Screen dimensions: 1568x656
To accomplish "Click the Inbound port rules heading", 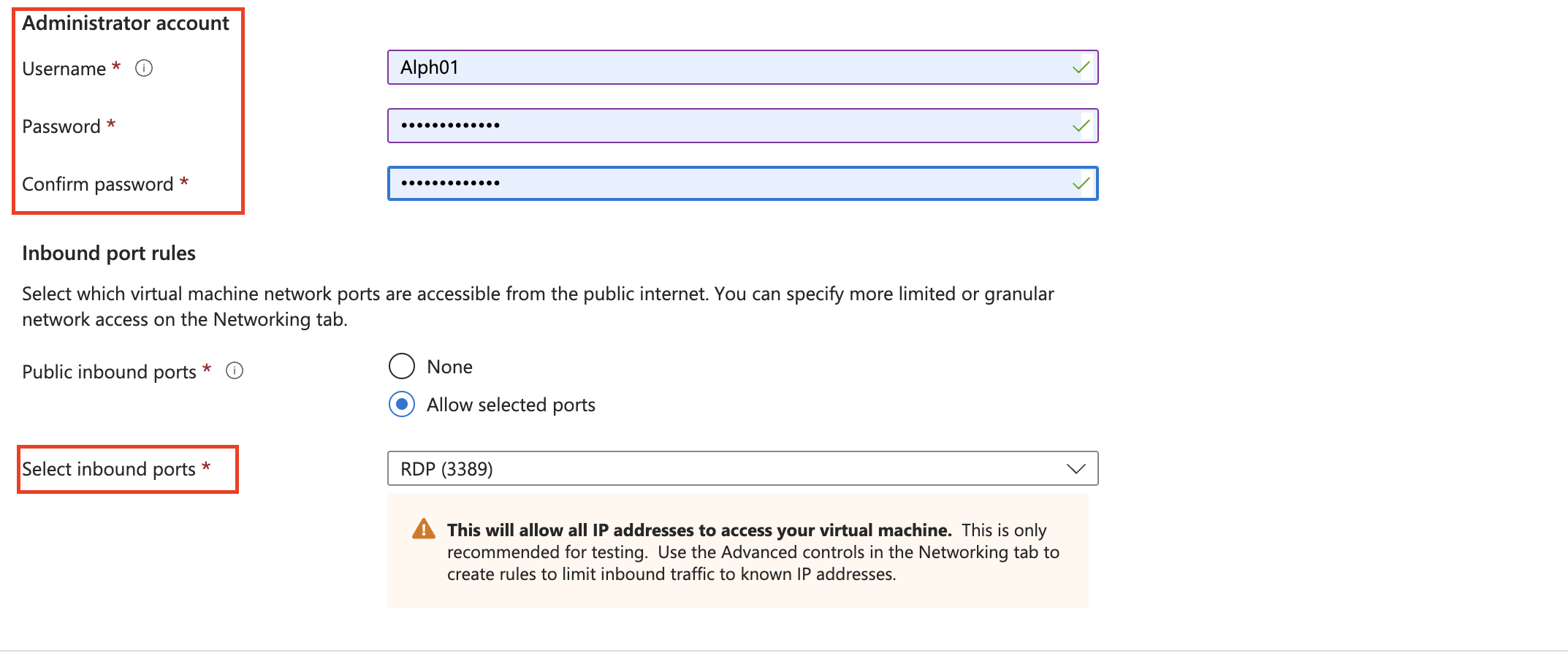I will click(x=109, y=253).
